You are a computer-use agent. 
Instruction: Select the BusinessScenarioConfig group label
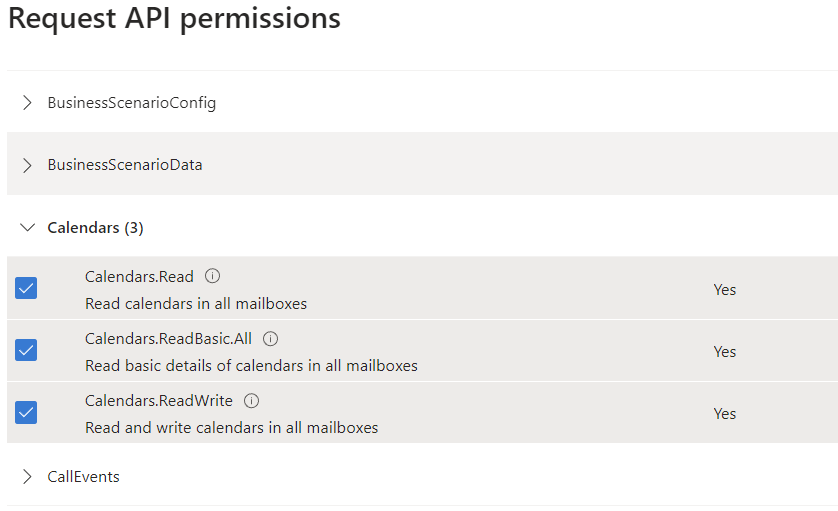coord(131,103)
